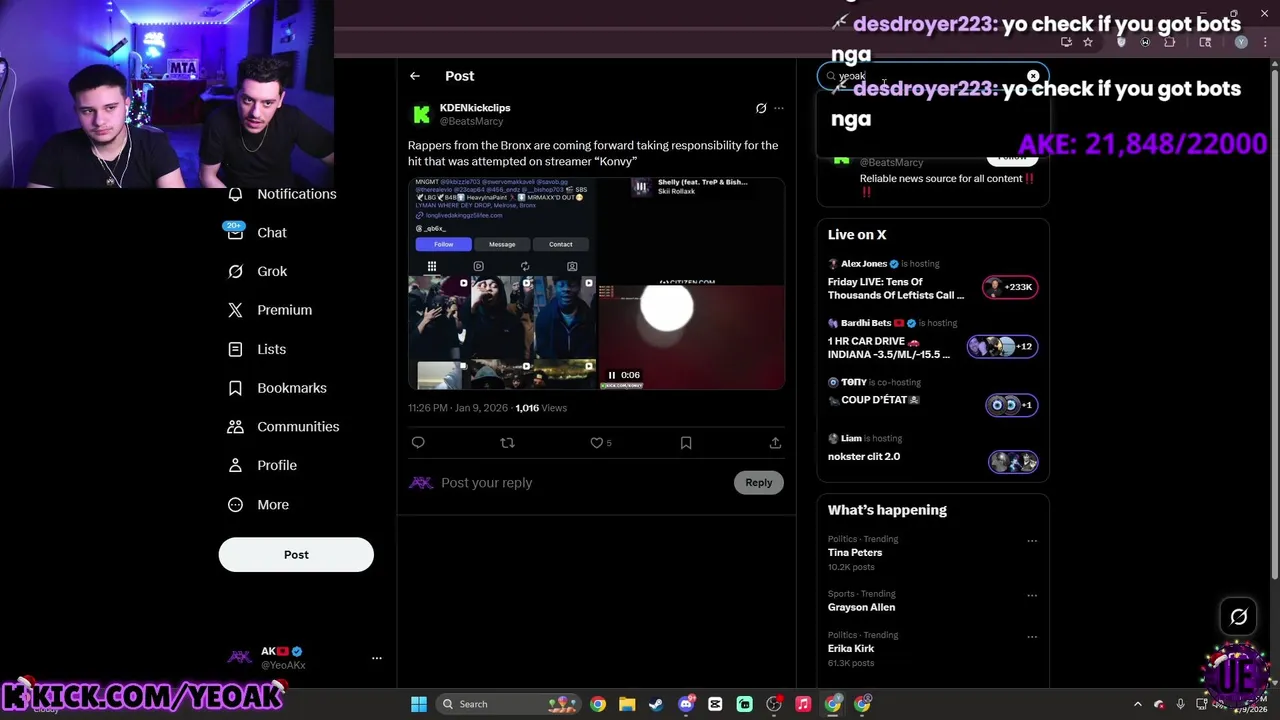This screenshot has height=720, width=1280.
Task: Open Steam from the taskbar
Action: click(656, 704)
